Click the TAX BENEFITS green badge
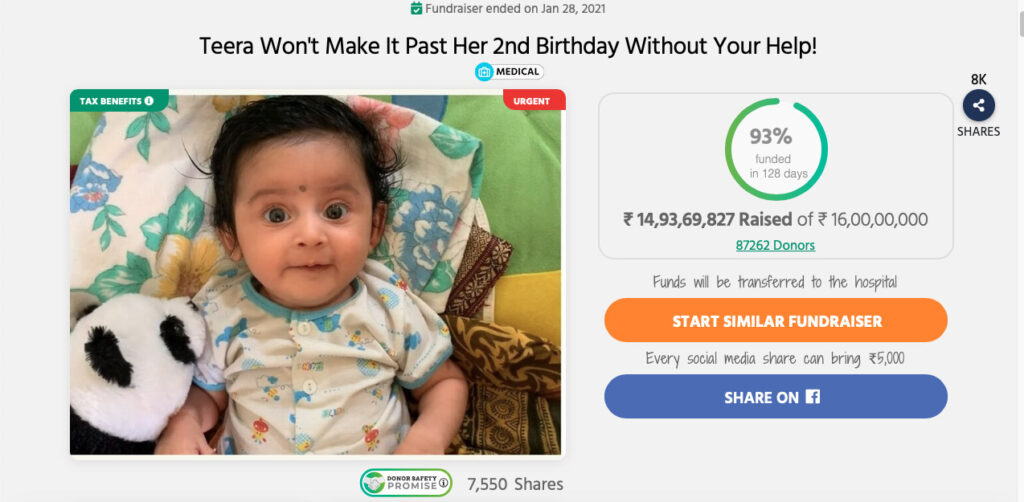The width and height of the screenshot is (1024, 502). 119,101
